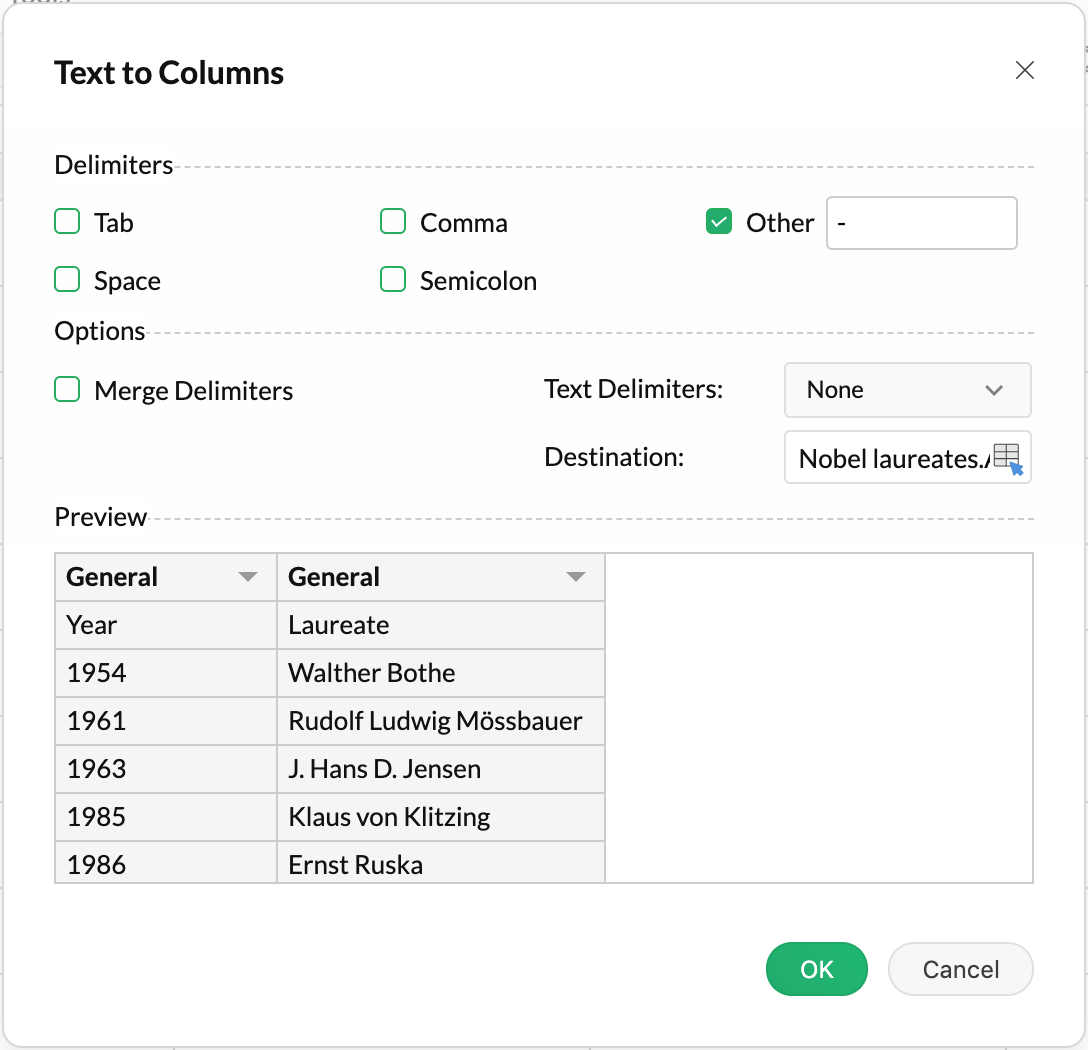Click the Laureate header preview cell
The height and width of the screenshot is (1050, 1088).
(440, 625)
